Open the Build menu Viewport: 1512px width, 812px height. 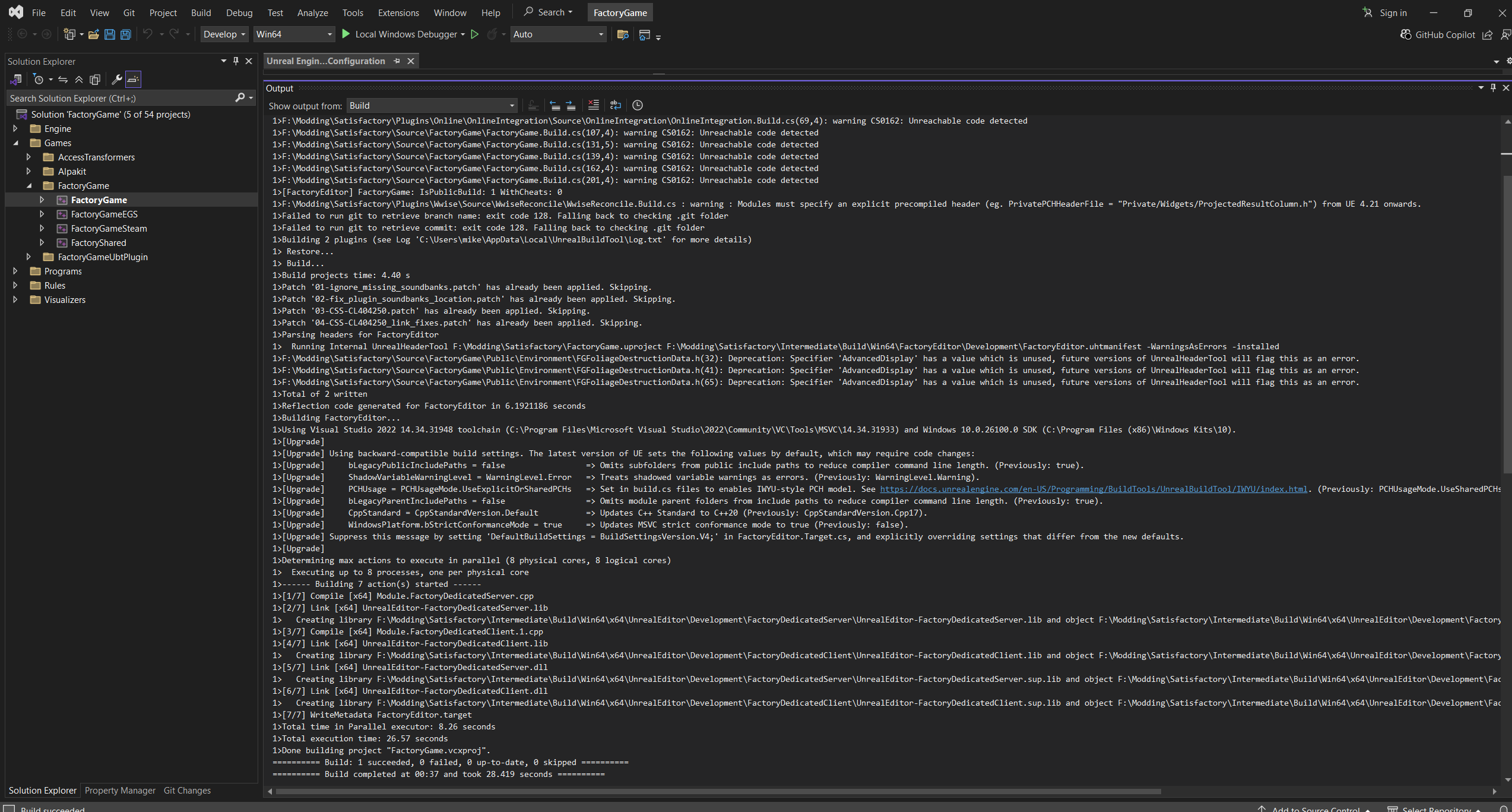(x=201, y=12)
